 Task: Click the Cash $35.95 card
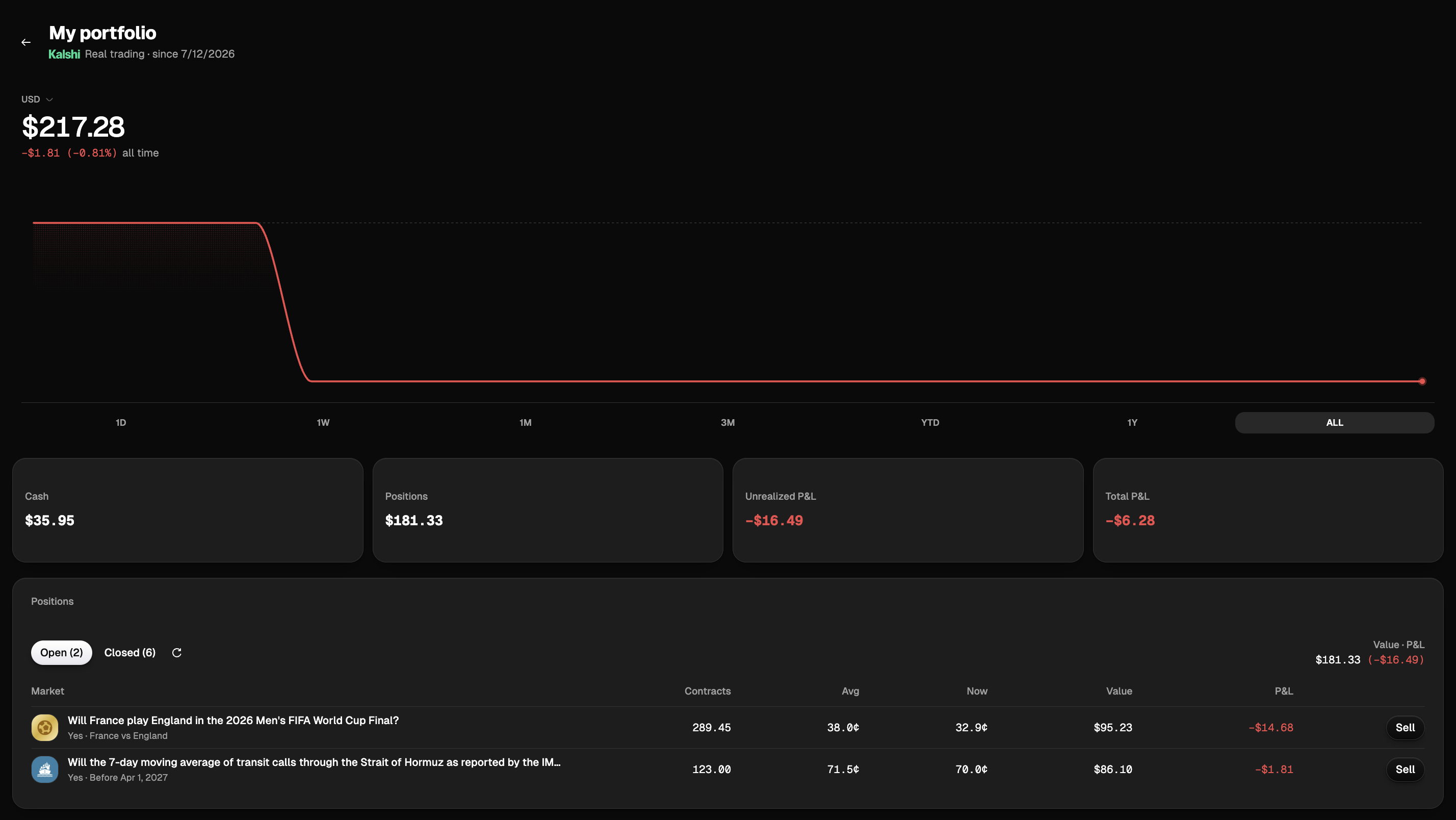[188, 510]
